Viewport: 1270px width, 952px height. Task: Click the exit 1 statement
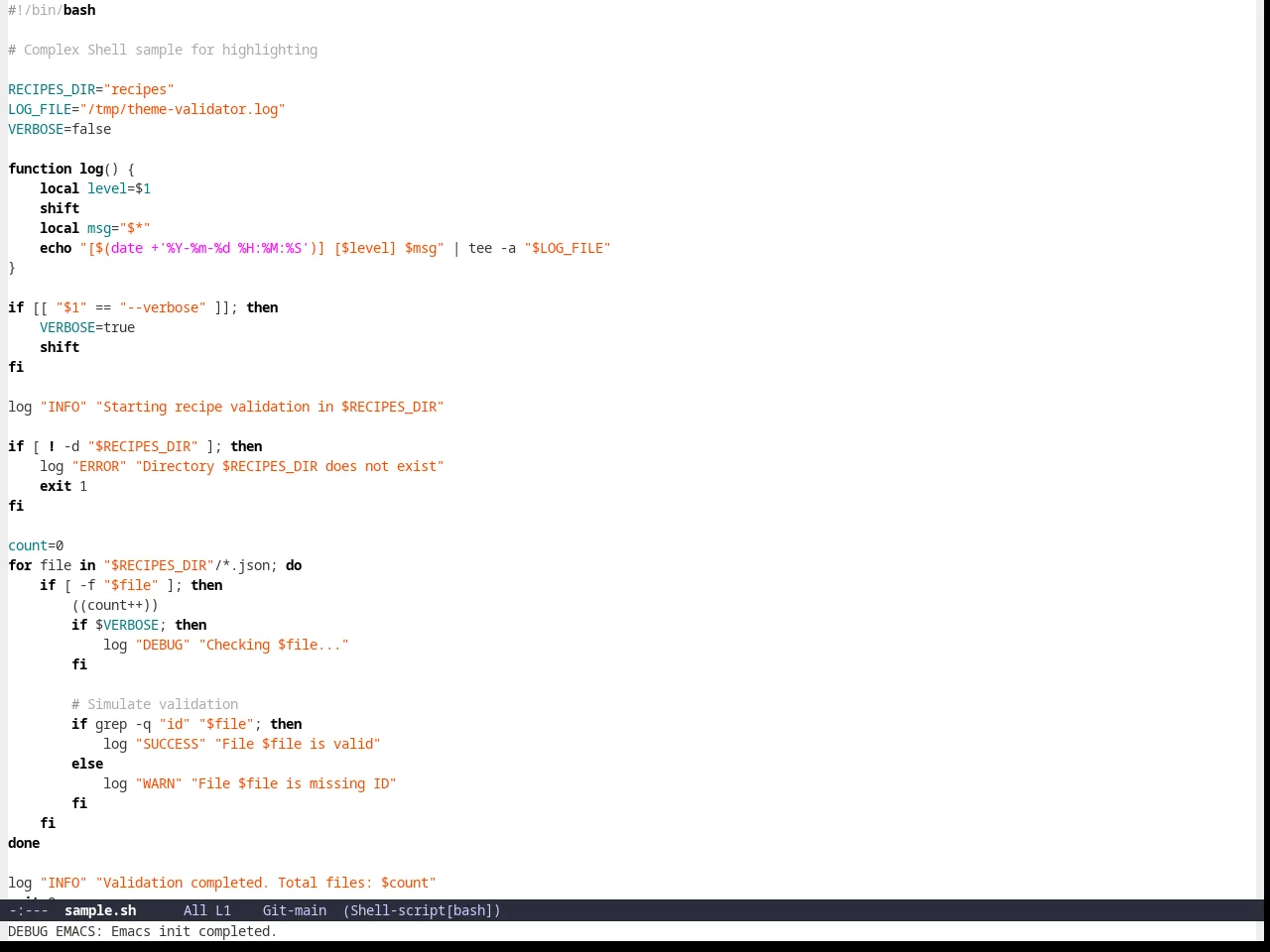click(63, 486)
